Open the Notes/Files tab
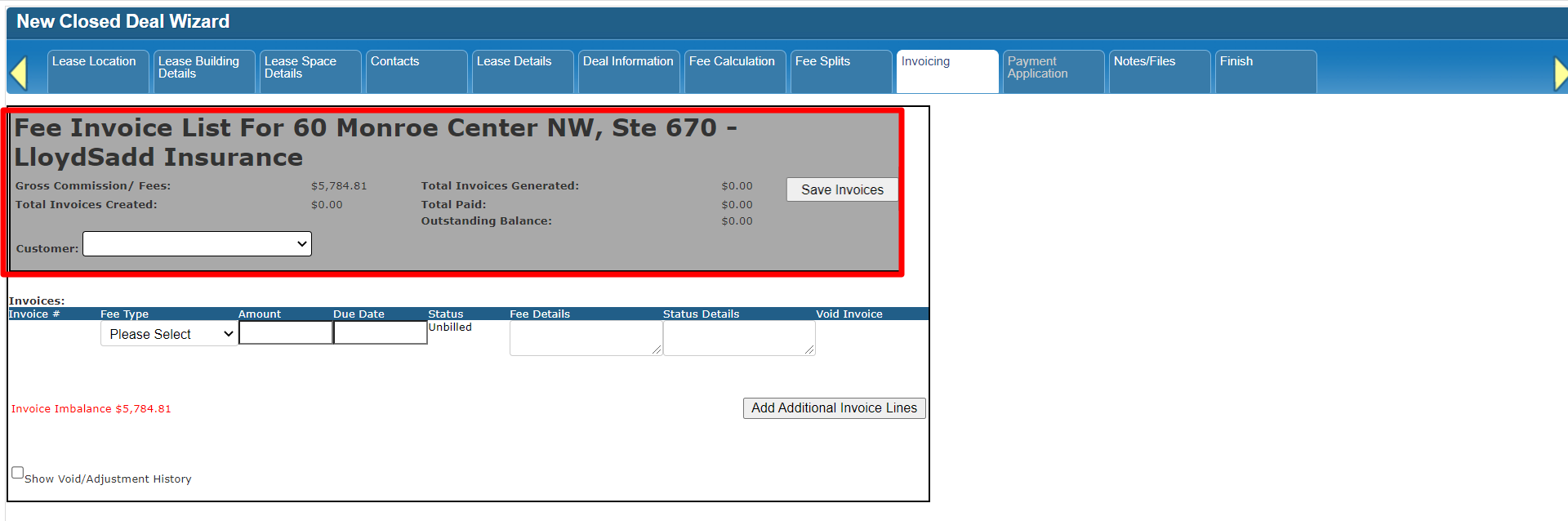 click(x=1159, y=70)
